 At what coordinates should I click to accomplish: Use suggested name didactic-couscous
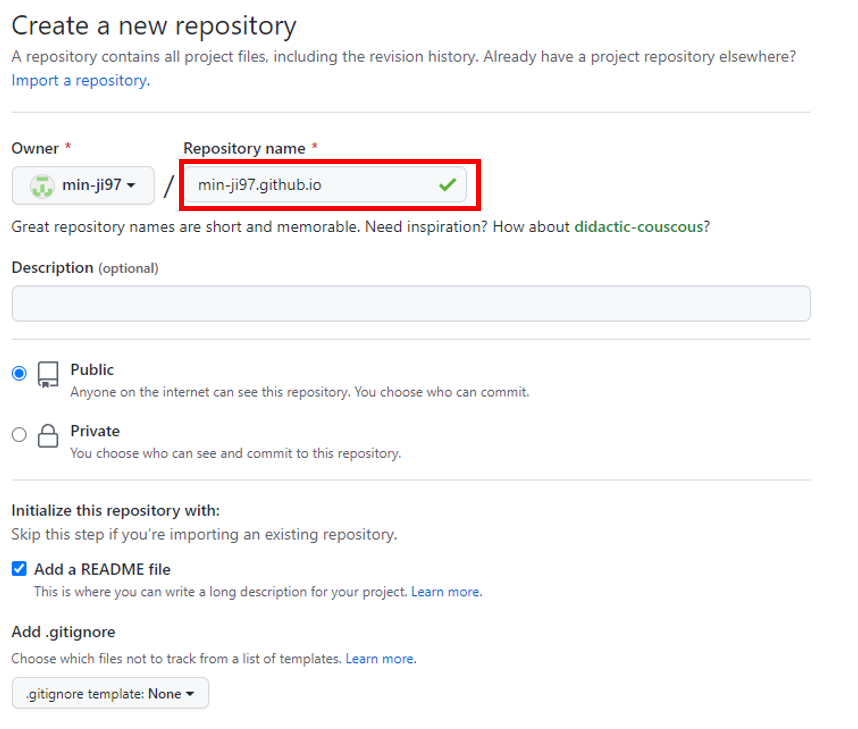point(639,227)
